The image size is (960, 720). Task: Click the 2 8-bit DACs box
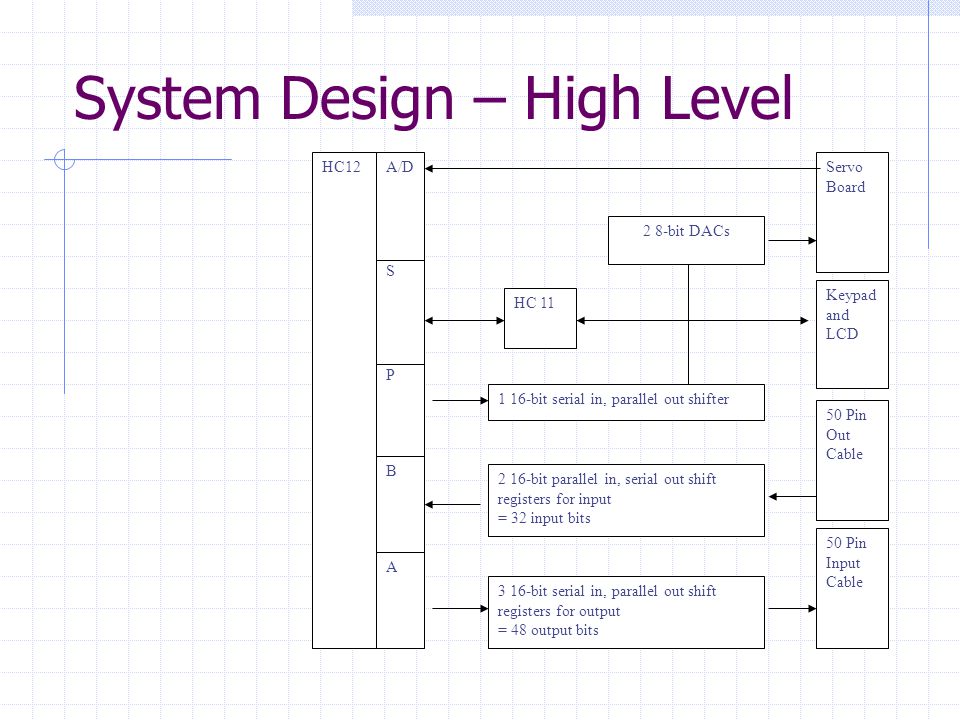tap(686, 241)
